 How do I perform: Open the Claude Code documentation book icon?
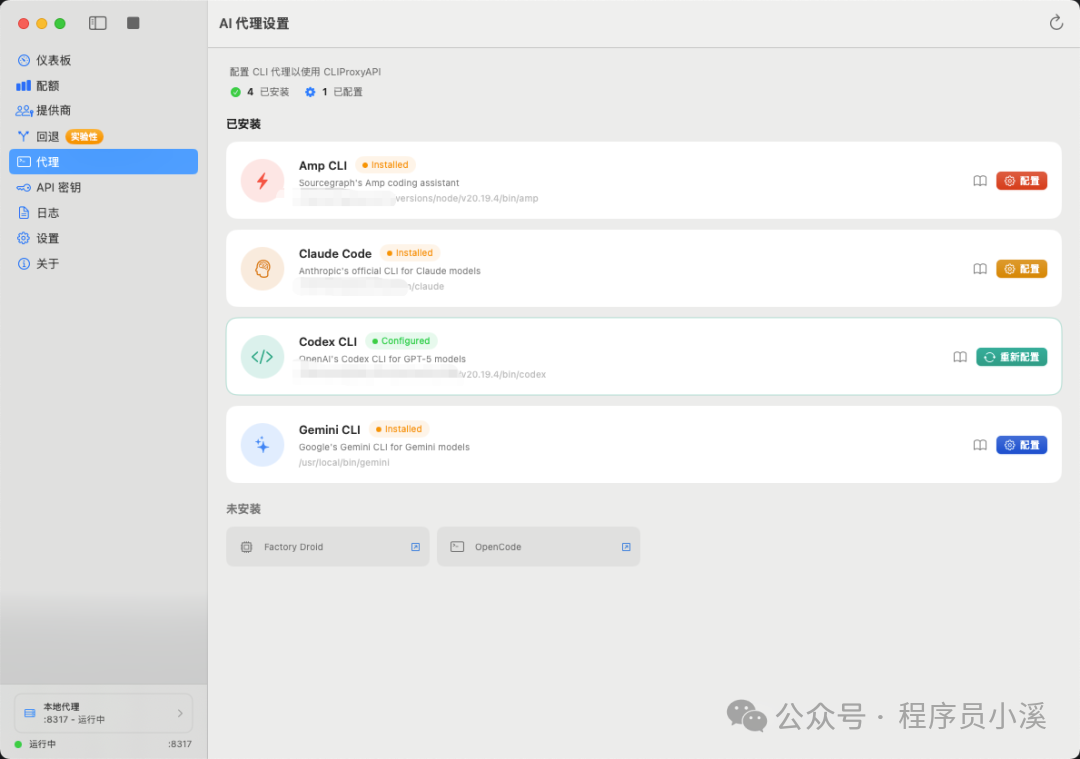coord(979,269)
